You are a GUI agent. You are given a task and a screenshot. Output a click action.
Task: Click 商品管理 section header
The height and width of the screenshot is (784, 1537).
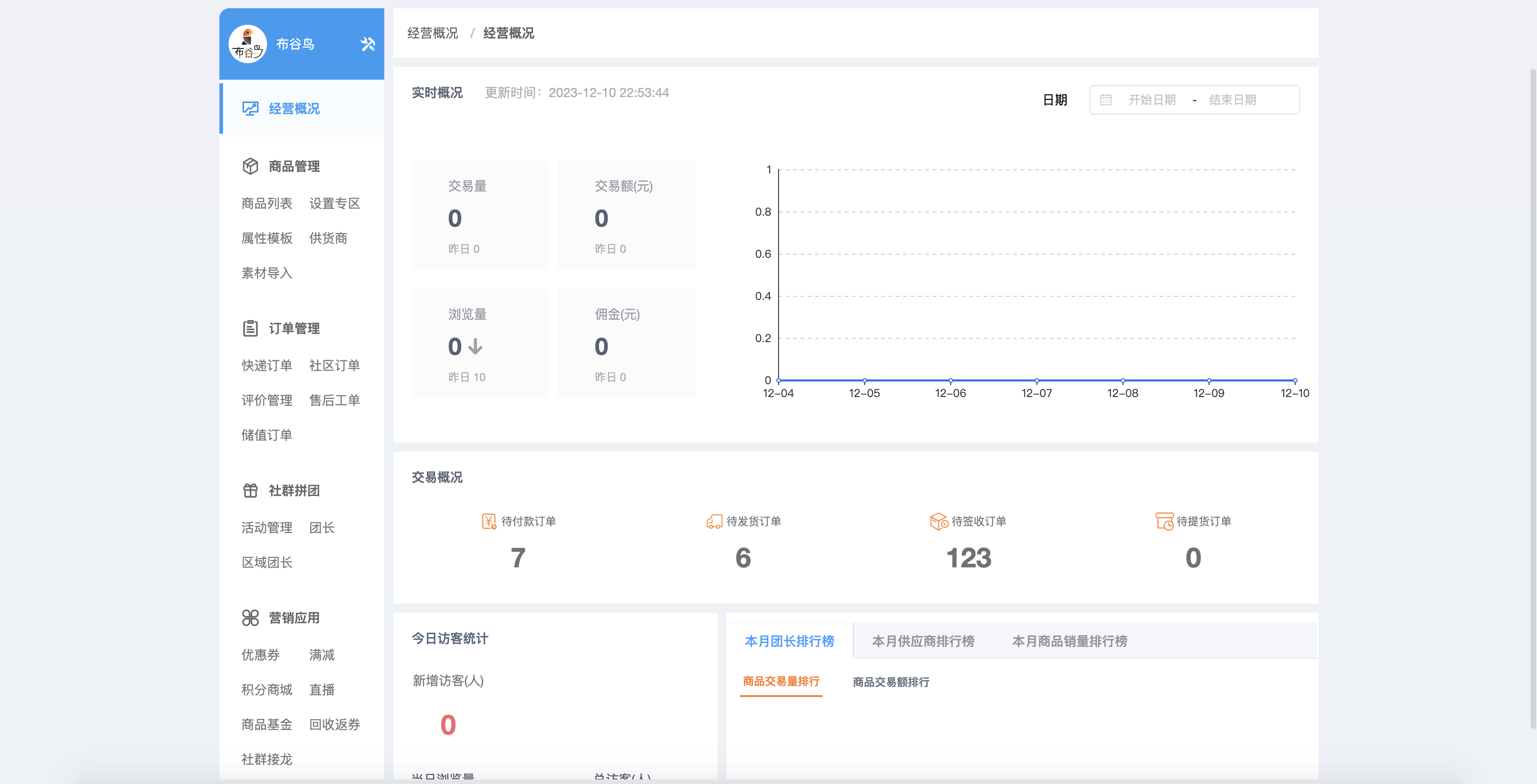pyautogui.click(x=294, y=166)
